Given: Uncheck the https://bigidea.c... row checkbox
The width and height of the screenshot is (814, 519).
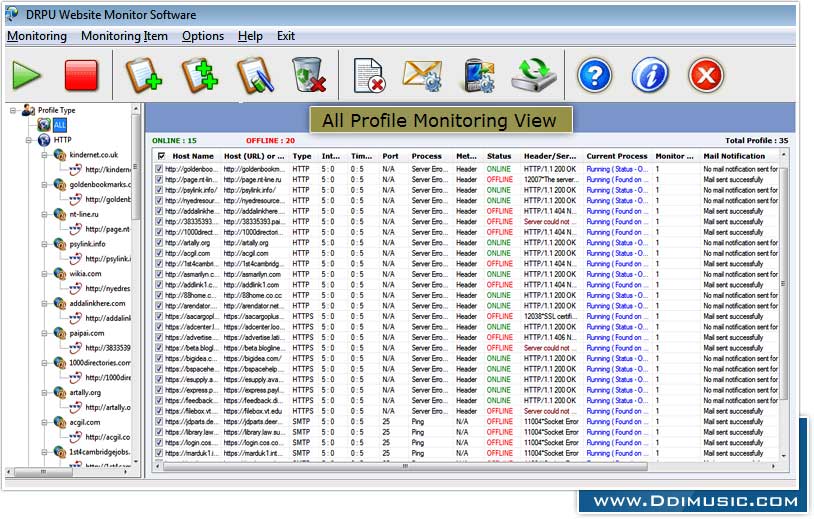Looking at the screenshot, I should coord(159,358).
